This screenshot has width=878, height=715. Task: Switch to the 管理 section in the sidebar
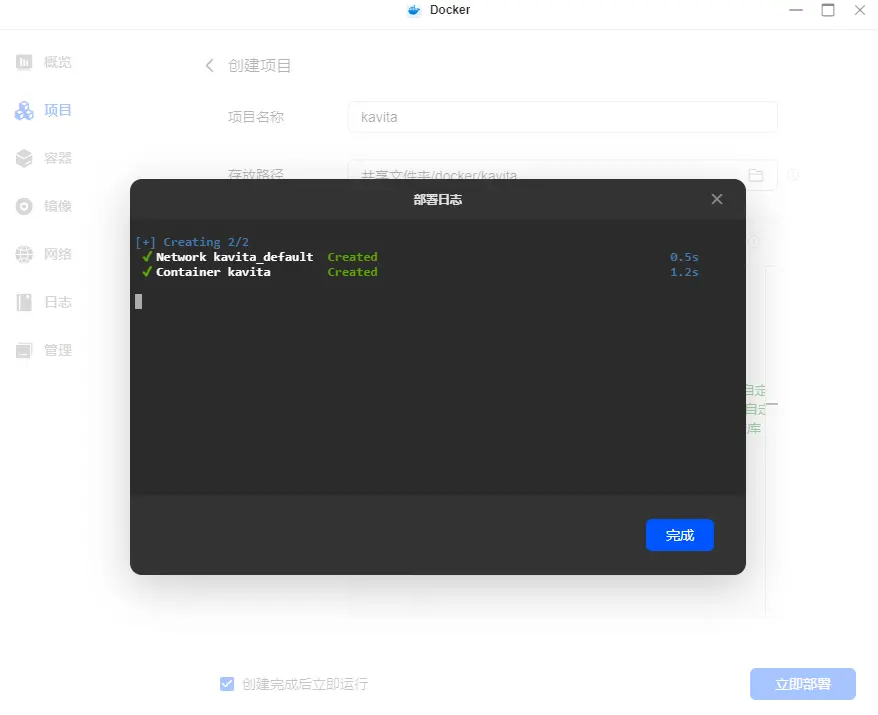[x=44, y=350]
